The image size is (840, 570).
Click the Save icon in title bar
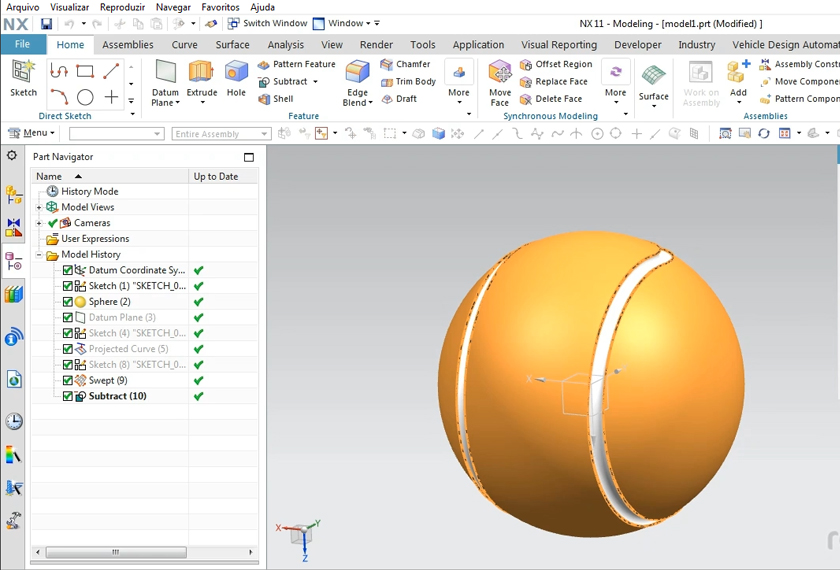[x=46, y=24]
